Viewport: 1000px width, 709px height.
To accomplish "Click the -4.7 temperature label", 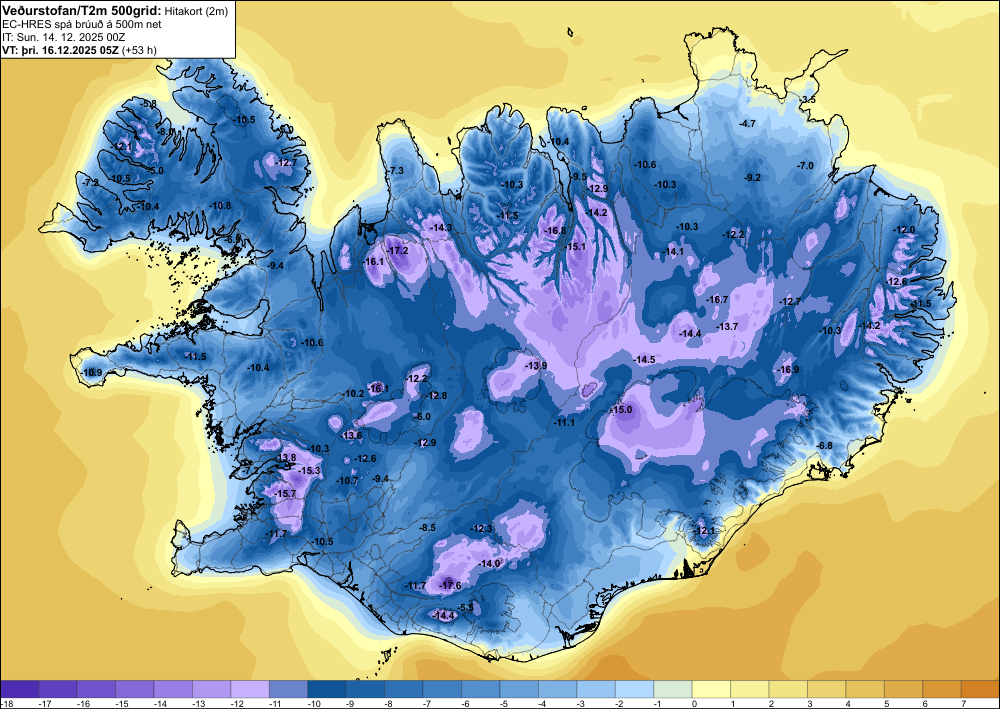I will [747, 123].
